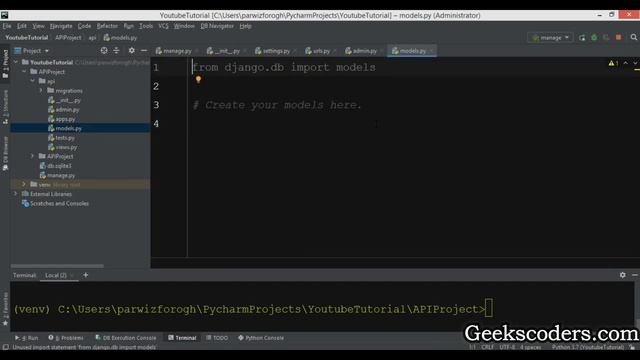Screen dimensions: 640x360
Task: Switch to the settings.py editor tab
Action: pyautogui.click(x=273, y=51)
